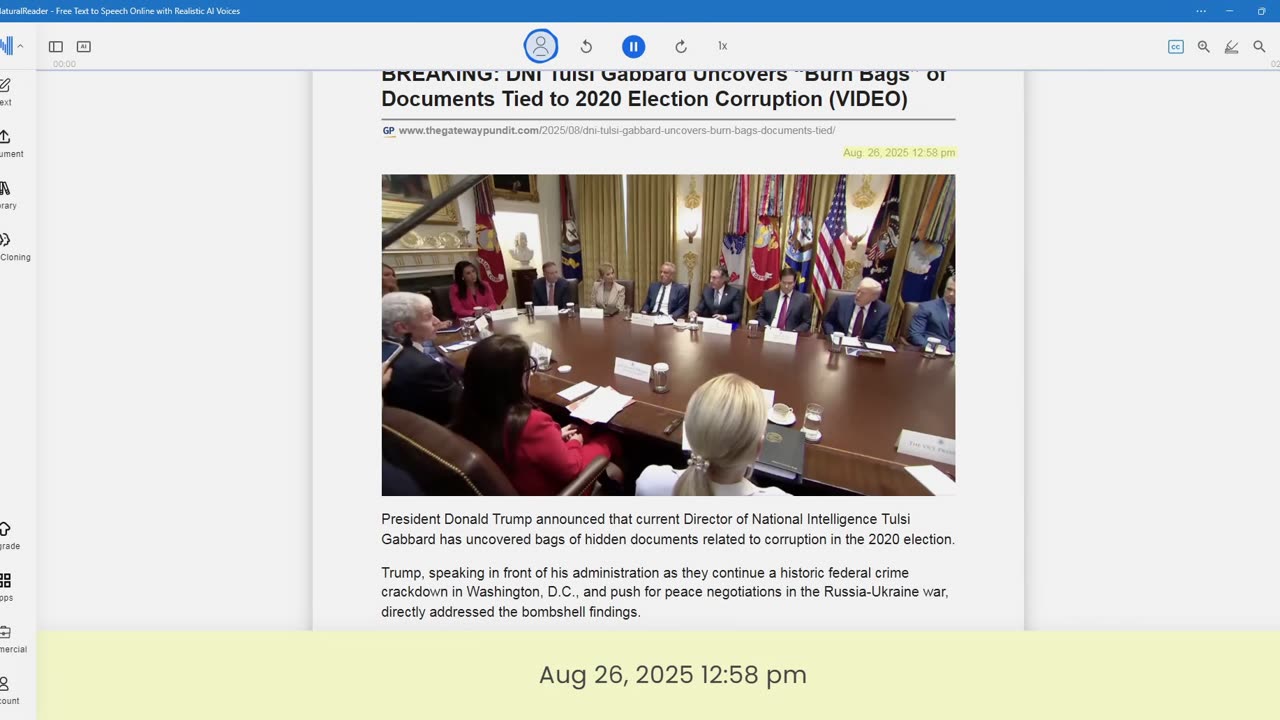Change the 1x reading speed

722,46
